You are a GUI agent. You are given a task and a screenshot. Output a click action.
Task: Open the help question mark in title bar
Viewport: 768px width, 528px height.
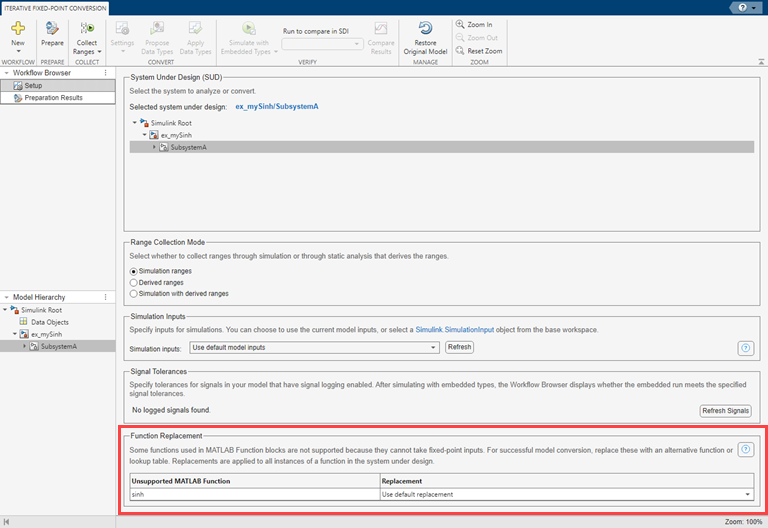click(743, 7)
